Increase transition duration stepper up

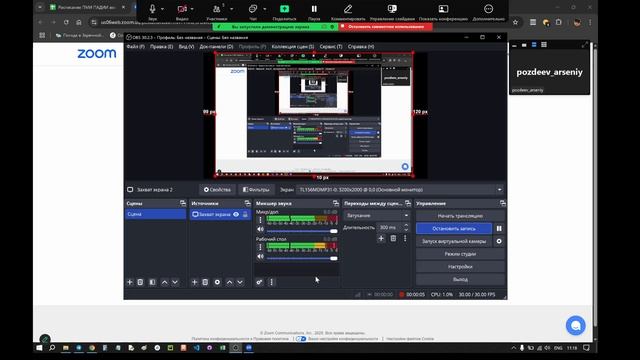pyautogui.click(x=406, y=225)
